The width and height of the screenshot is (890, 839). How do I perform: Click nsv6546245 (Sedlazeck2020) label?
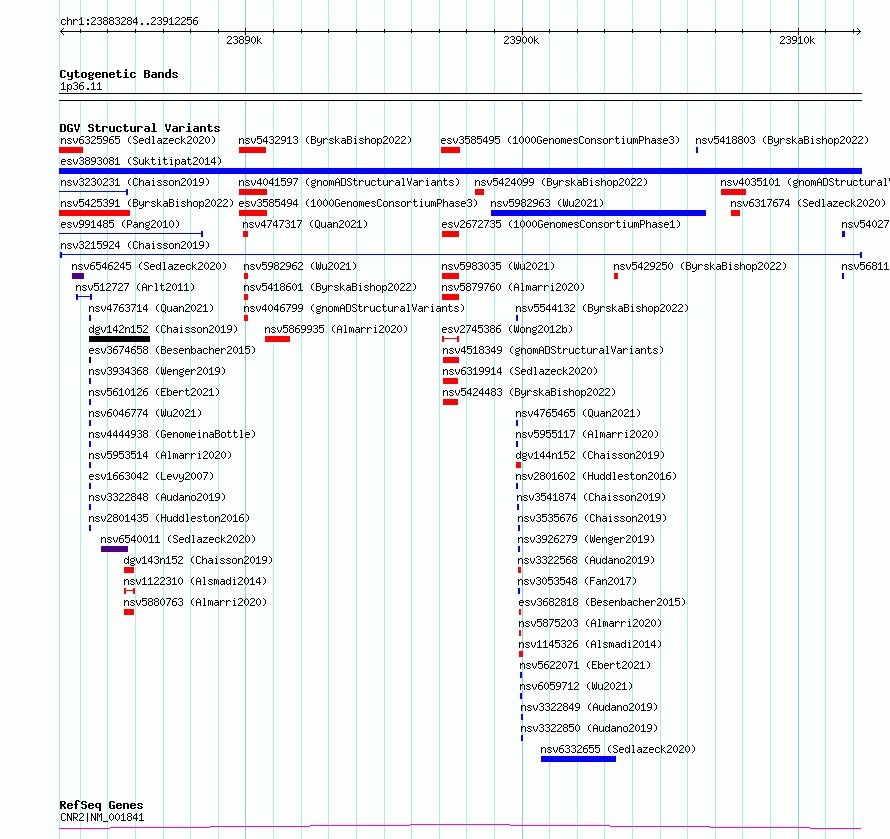149,266
